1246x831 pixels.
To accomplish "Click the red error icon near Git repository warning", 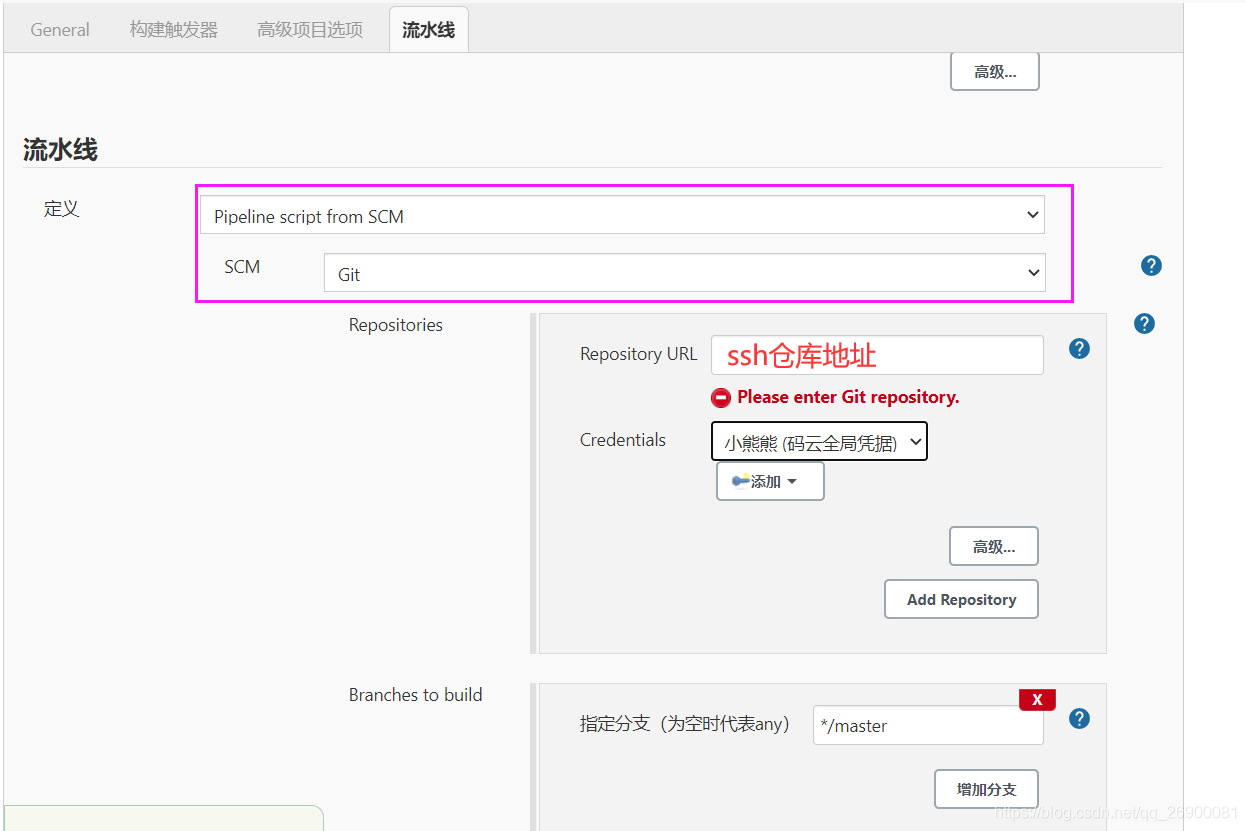I will tap(721, 397).
